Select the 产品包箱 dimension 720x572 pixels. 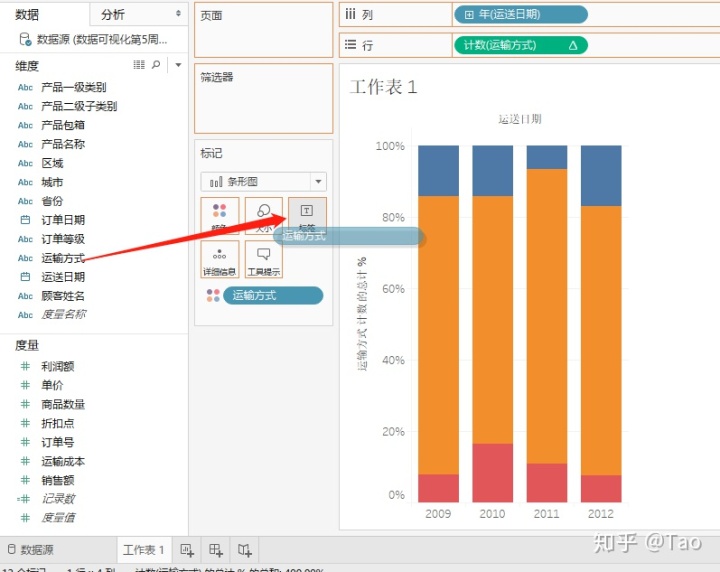click(x=63, y=125)
